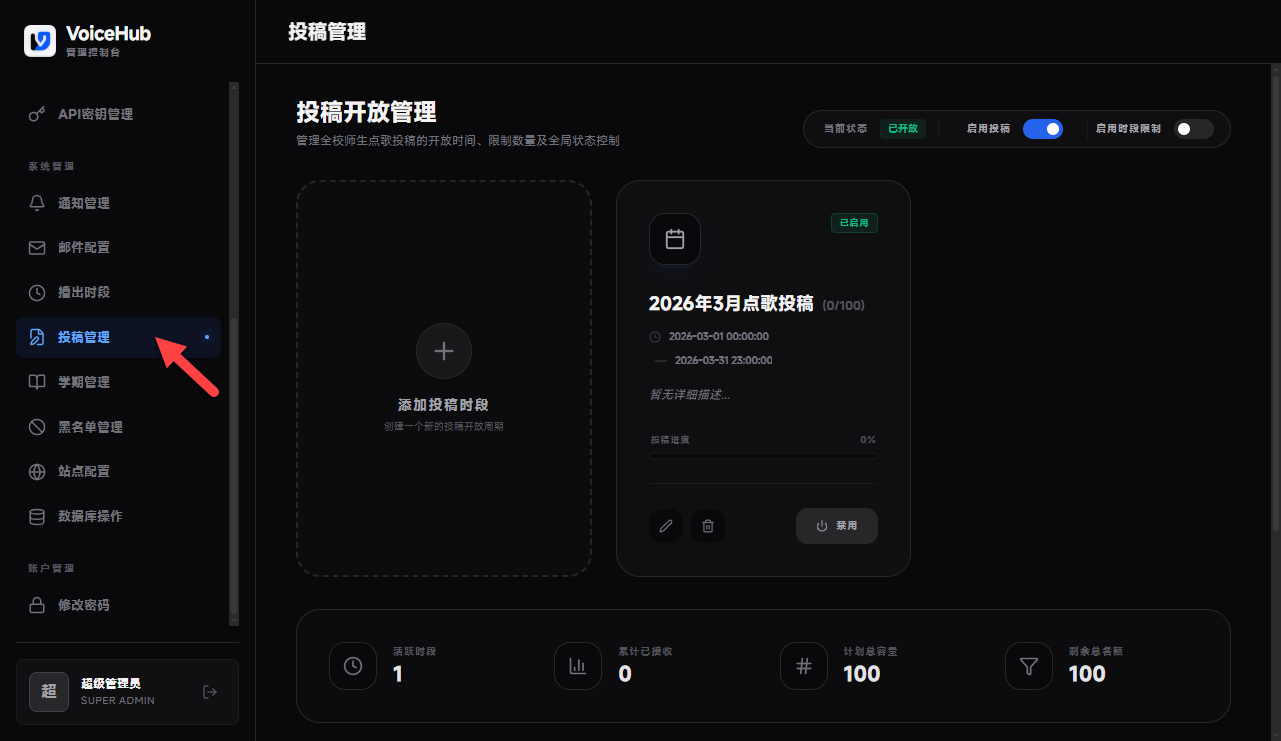This screenshot has height=741, width=1281.
Task: Click the VoiceHub logo icon
Action: click(40, 40)
